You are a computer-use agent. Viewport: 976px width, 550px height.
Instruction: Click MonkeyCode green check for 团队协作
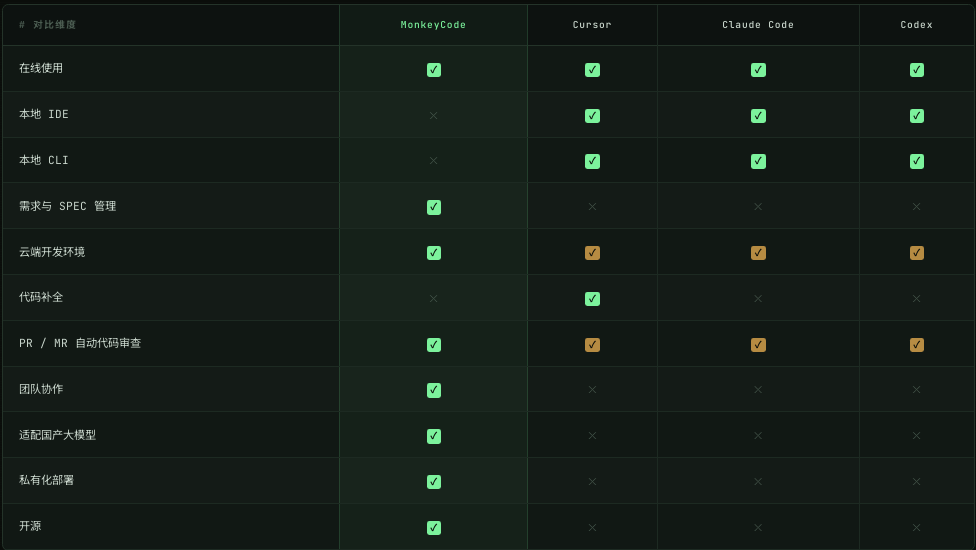click(x=434, y=390)
